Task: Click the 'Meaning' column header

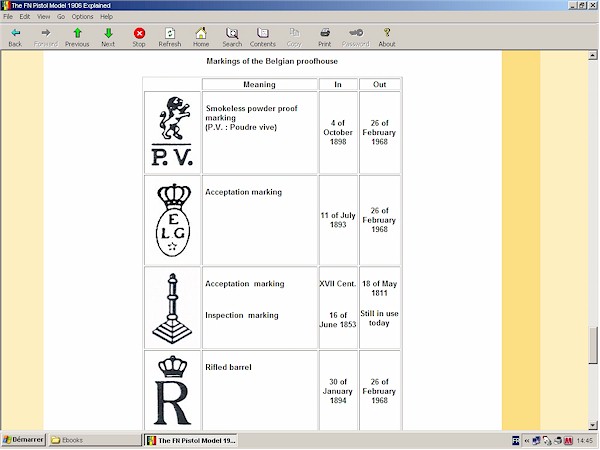Action: 259,84
